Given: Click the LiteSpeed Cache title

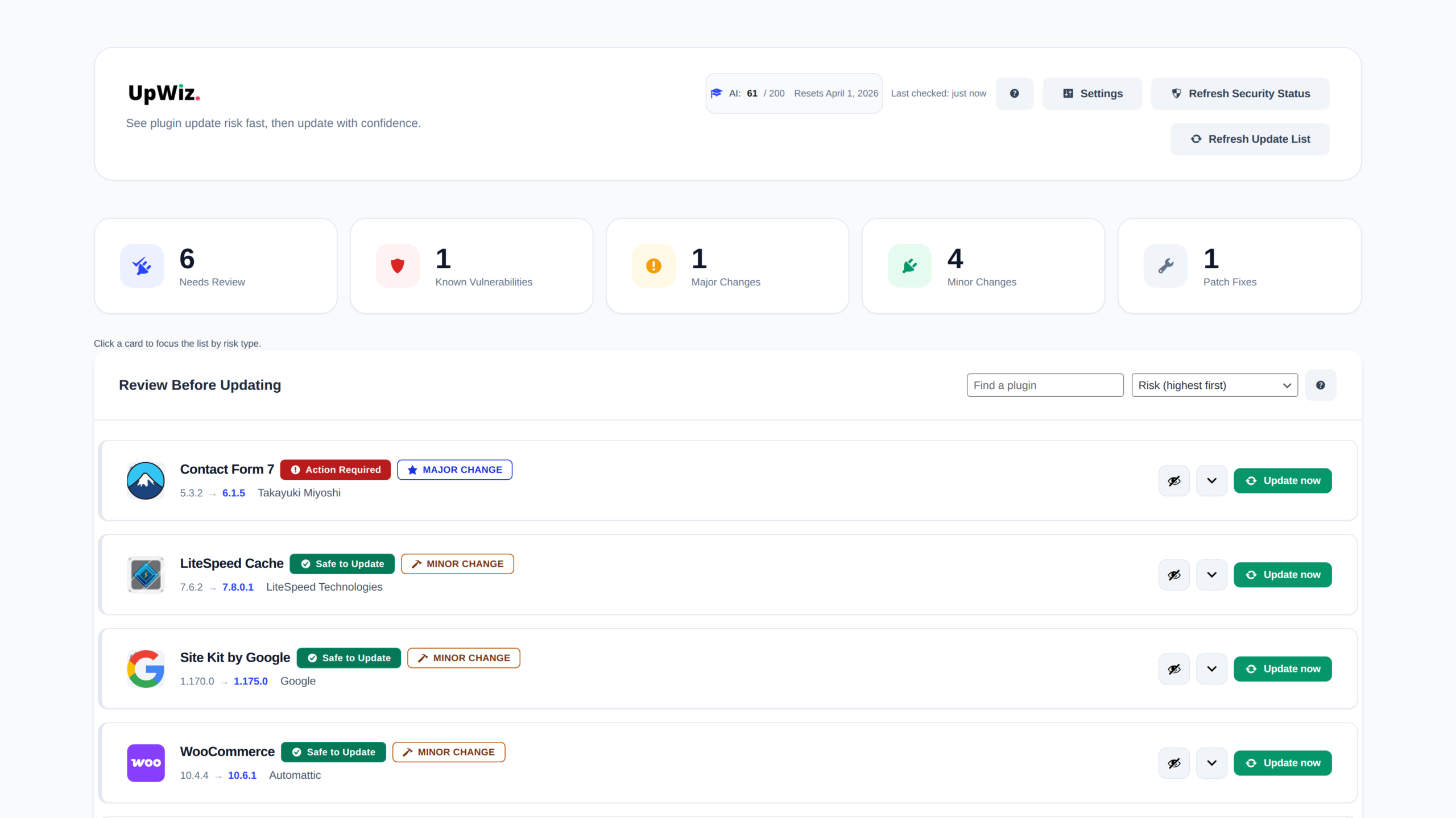Looking at the screenshot, I should click(231, 563).
